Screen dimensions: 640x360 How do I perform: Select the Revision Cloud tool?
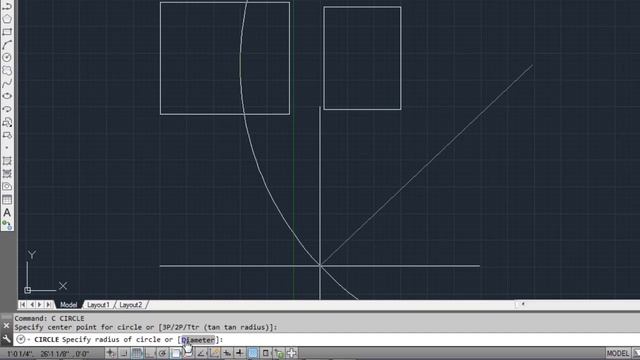(7, 71)
